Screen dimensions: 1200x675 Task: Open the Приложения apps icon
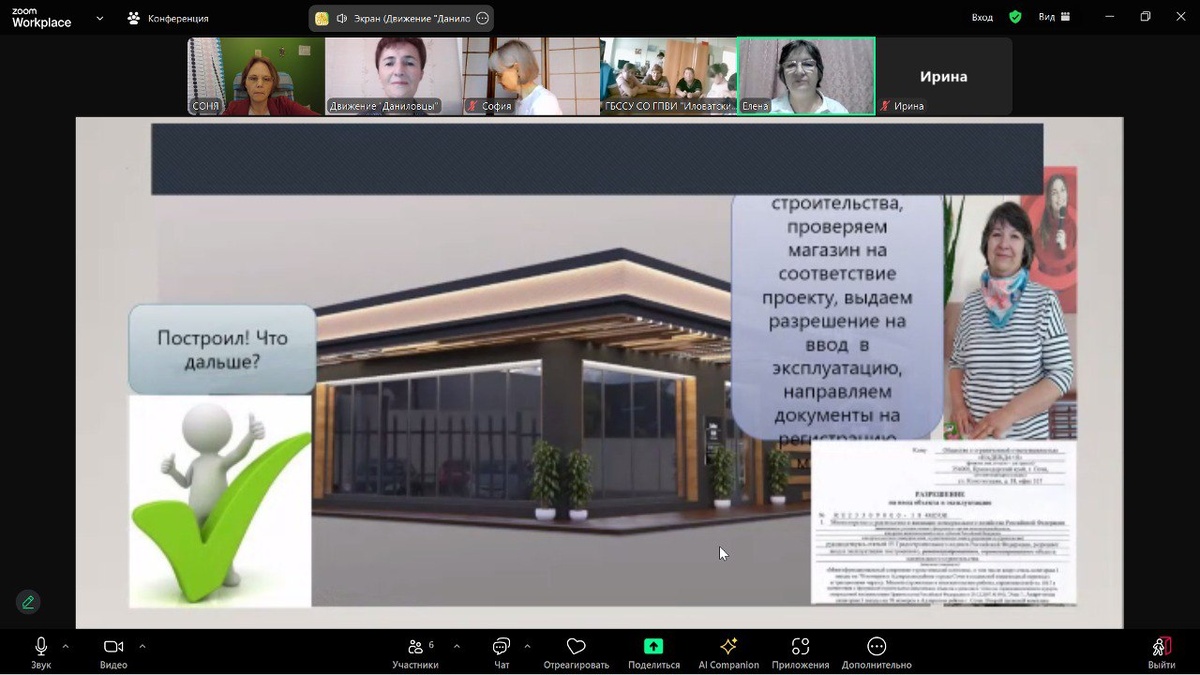800,646
